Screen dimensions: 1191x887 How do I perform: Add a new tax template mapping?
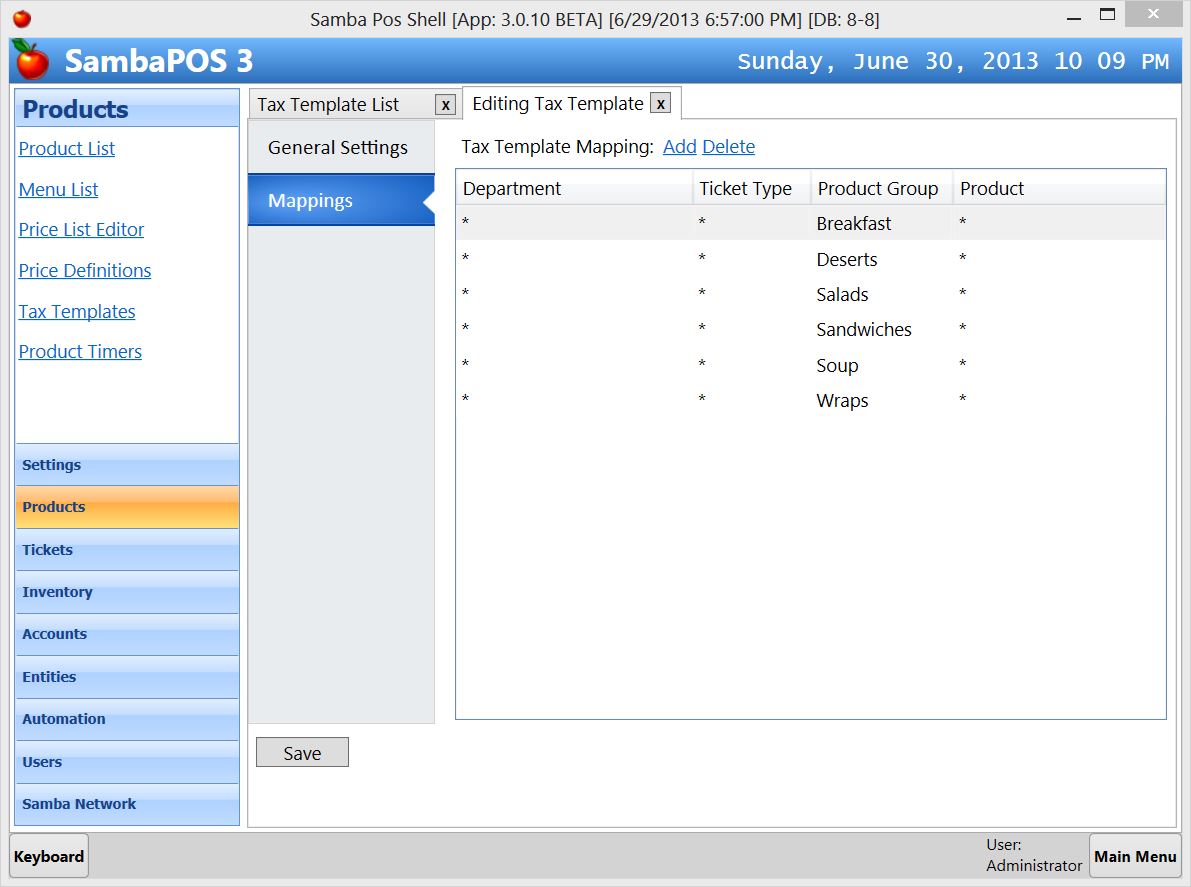pos(679,146)
